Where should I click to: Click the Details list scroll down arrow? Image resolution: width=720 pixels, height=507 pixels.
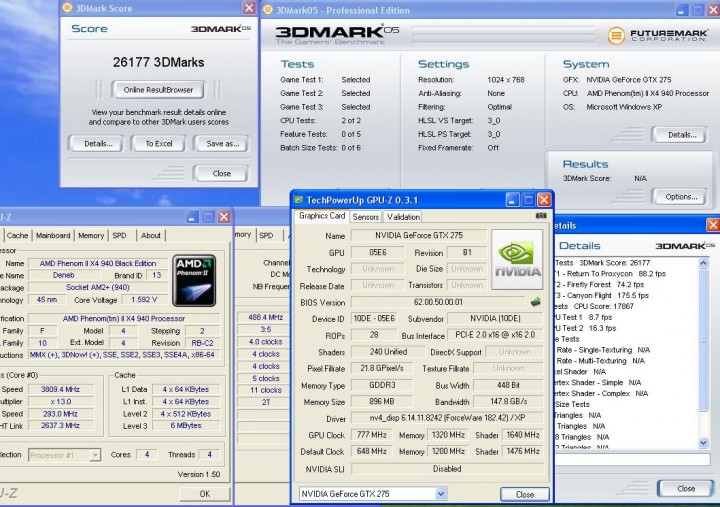(x=703, y=443)
